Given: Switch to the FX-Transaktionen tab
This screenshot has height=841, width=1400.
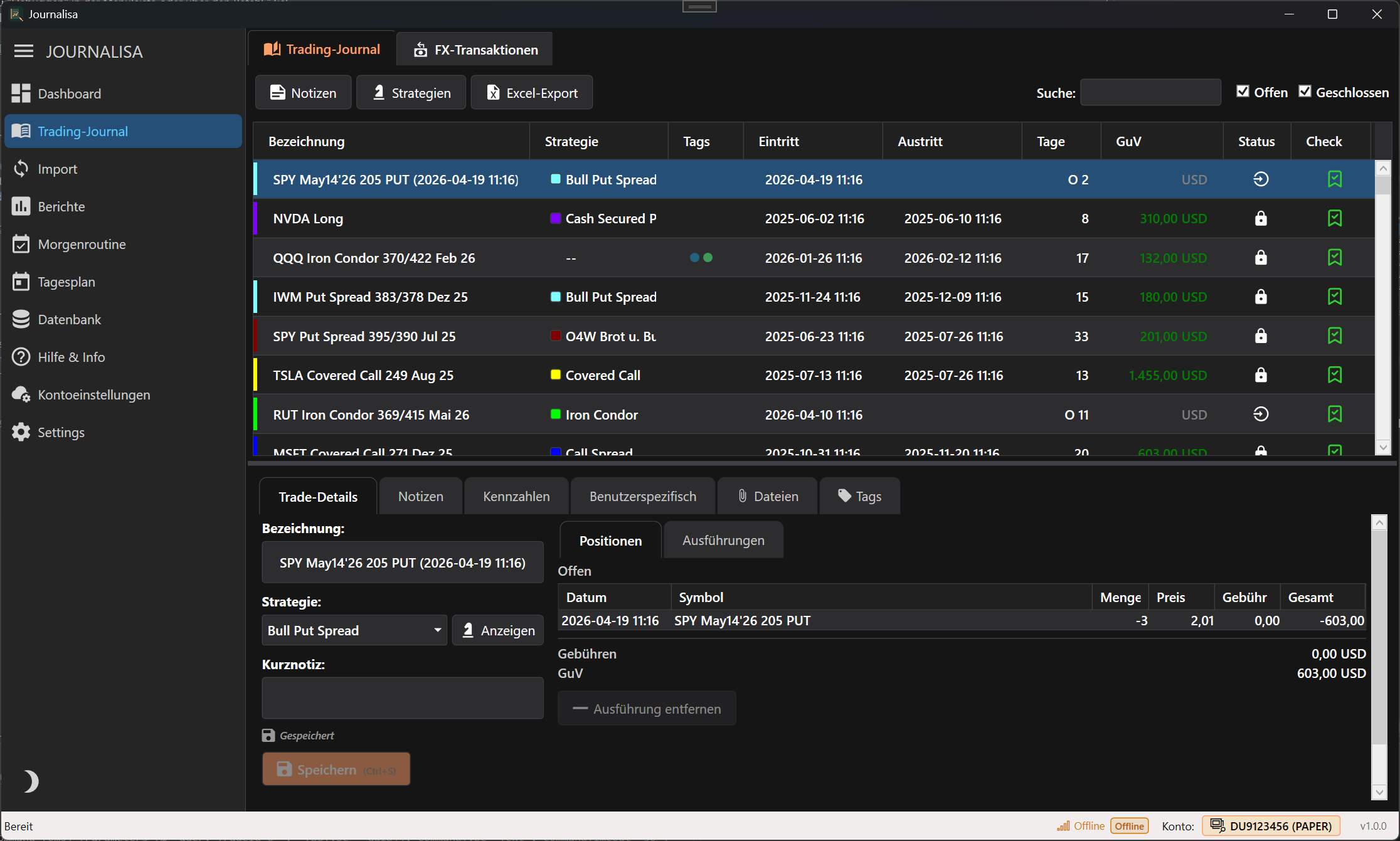Looking at the screenshot, I should tap(474, 49).
